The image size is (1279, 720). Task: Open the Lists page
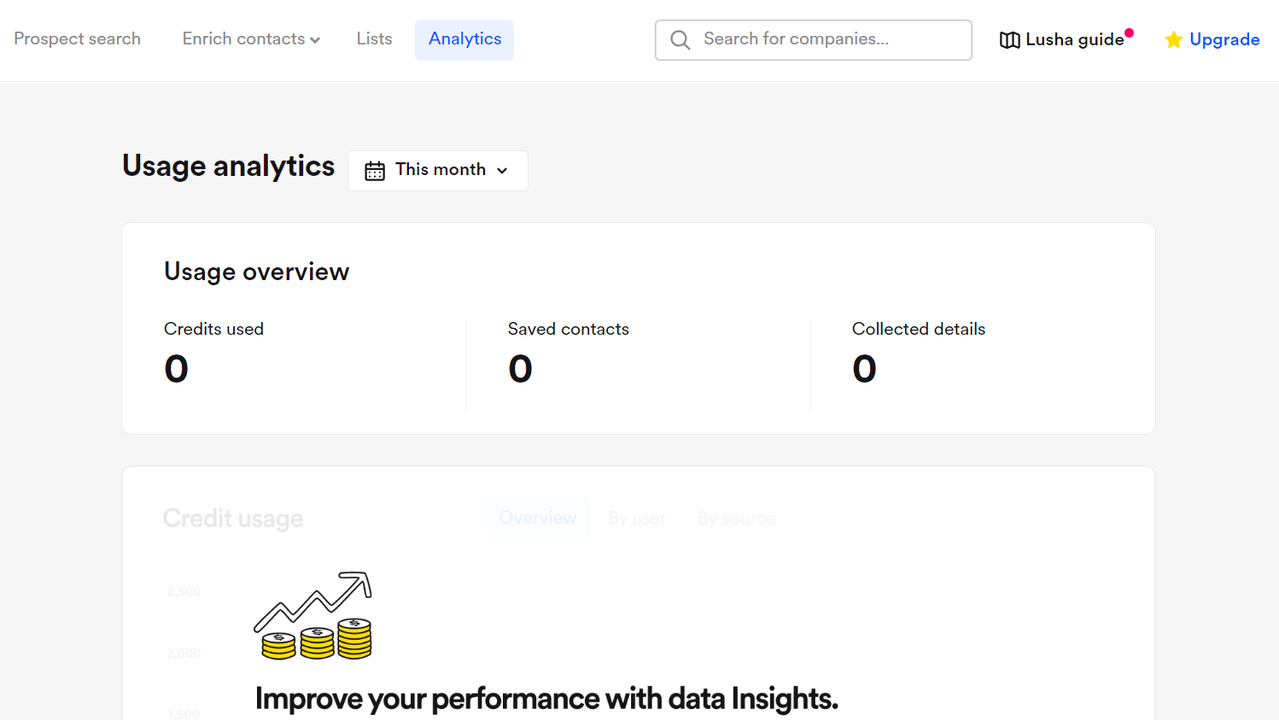click(x=374, y=39)
